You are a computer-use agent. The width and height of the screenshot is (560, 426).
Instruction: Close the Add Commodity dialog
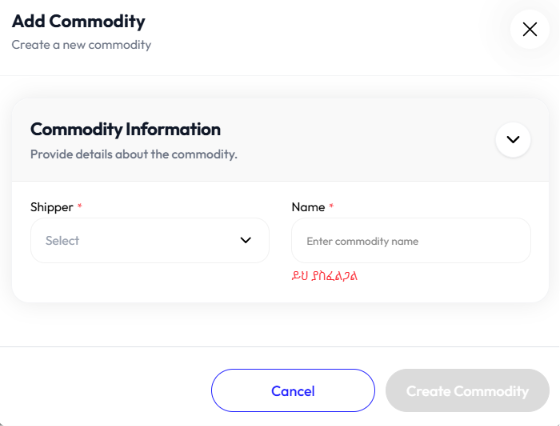530,29
